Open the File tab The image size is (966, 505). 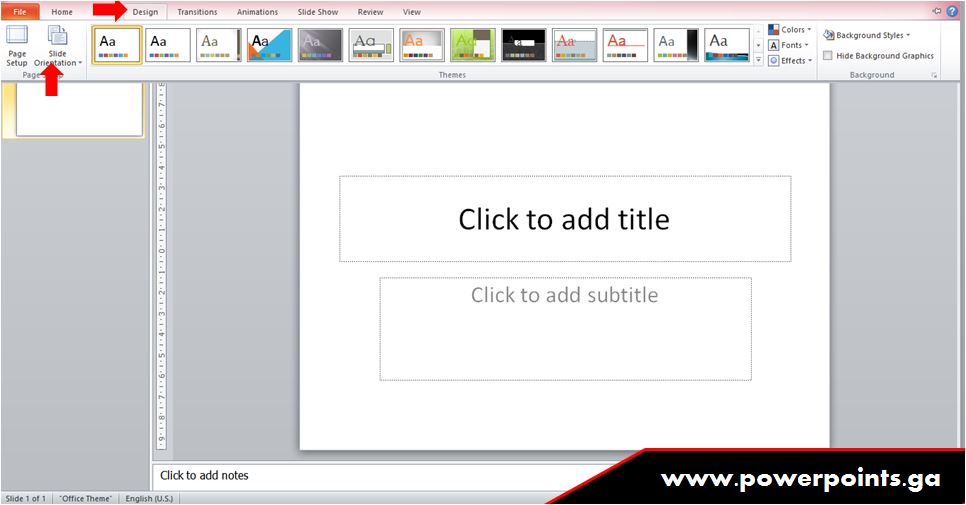tap(20, 12)
